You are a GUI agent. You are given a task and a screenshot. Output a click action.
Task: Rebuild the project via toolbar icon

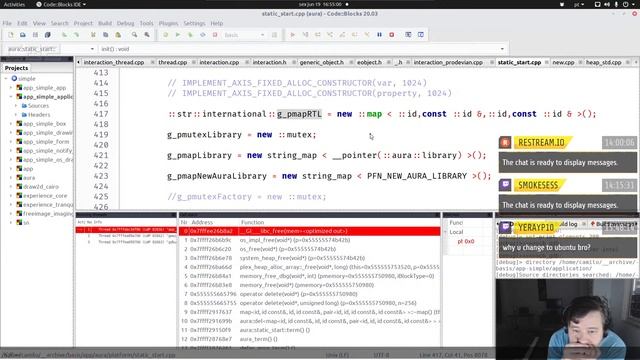(x=202, y=35)
